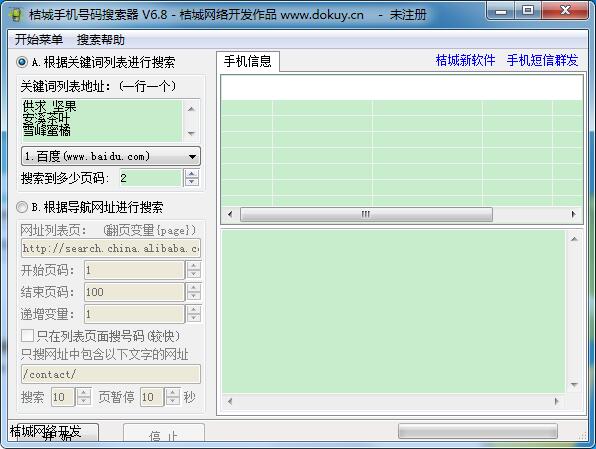The width and height of the screenshot is (596, 449).
Task: Click the lower log pane scroll down arrow
Action: point(574,386)
